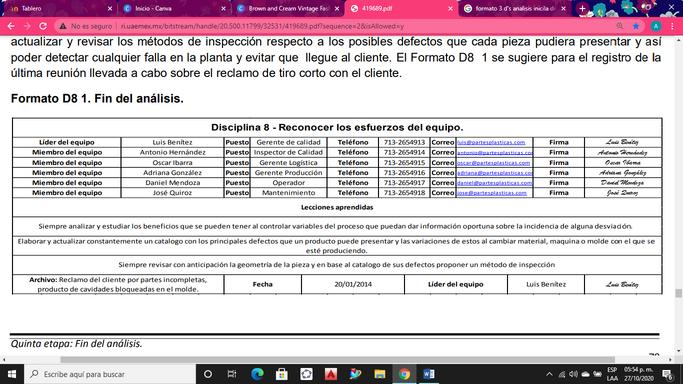Switch to the Inicio - Canva tab
Viewport: 683px width, 384px height.
pyautogui.click(x=174, y=8)
